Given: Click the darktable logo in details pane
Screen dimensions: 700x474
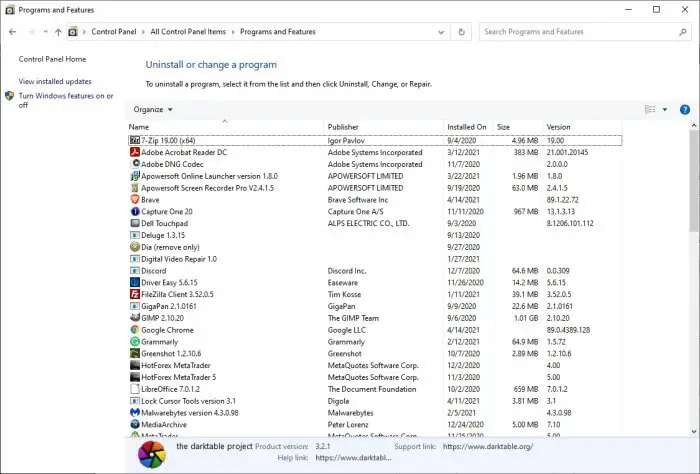Looking at the screenshot, I should tap(152, 454).
